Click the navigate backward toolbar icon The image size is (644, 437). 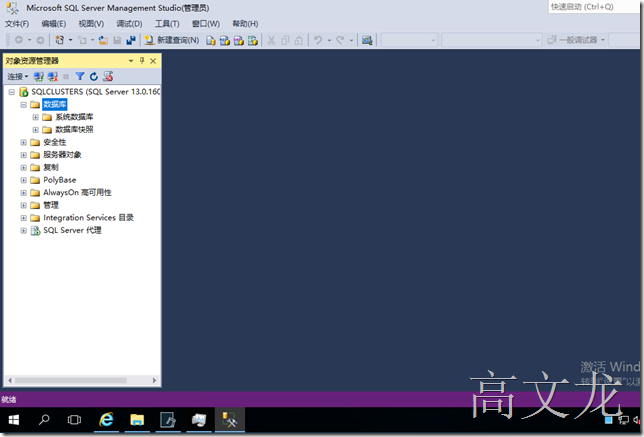tap(19, 40)
